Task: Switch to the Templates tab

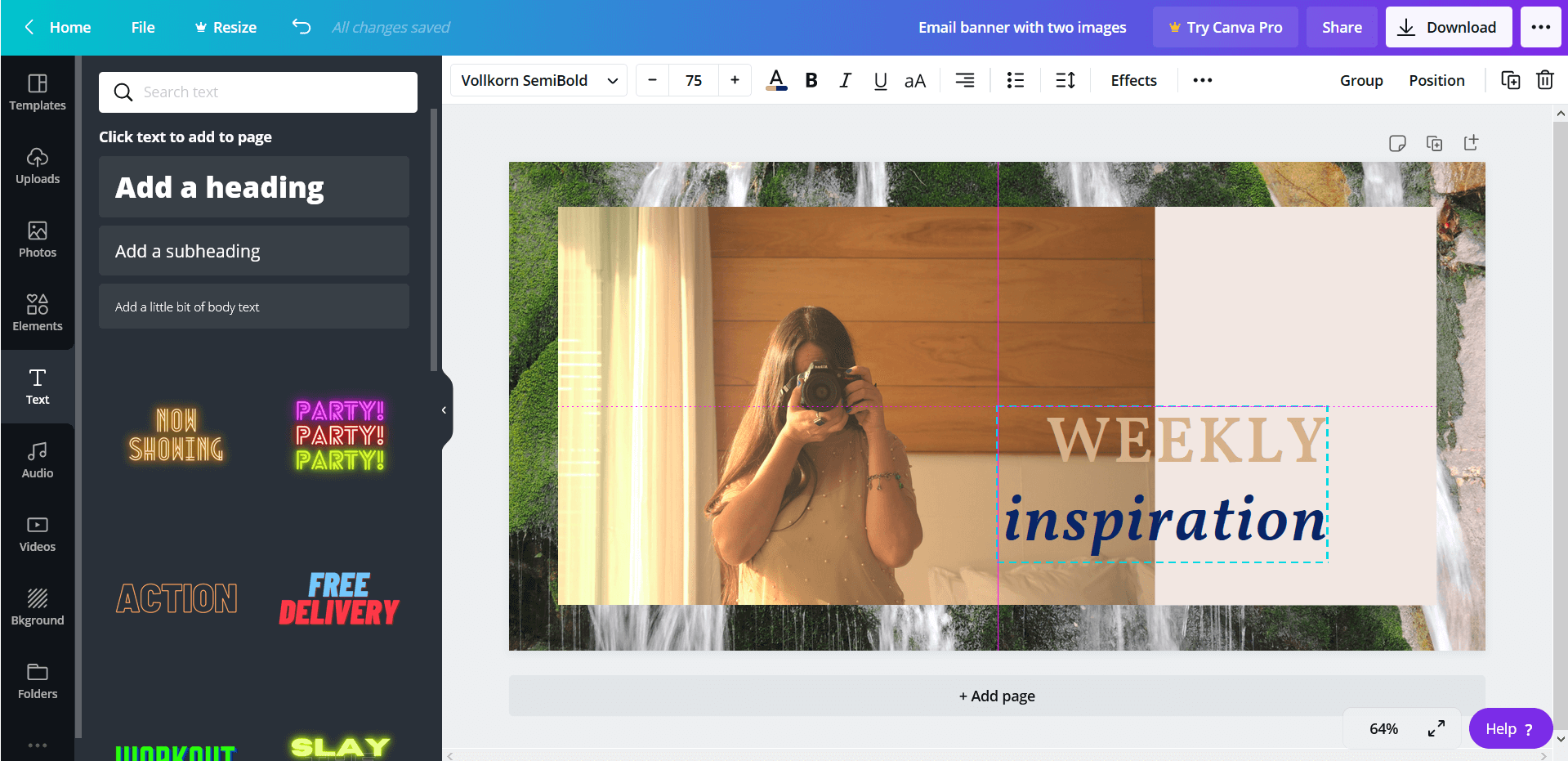Action: (x=38, y=92)
